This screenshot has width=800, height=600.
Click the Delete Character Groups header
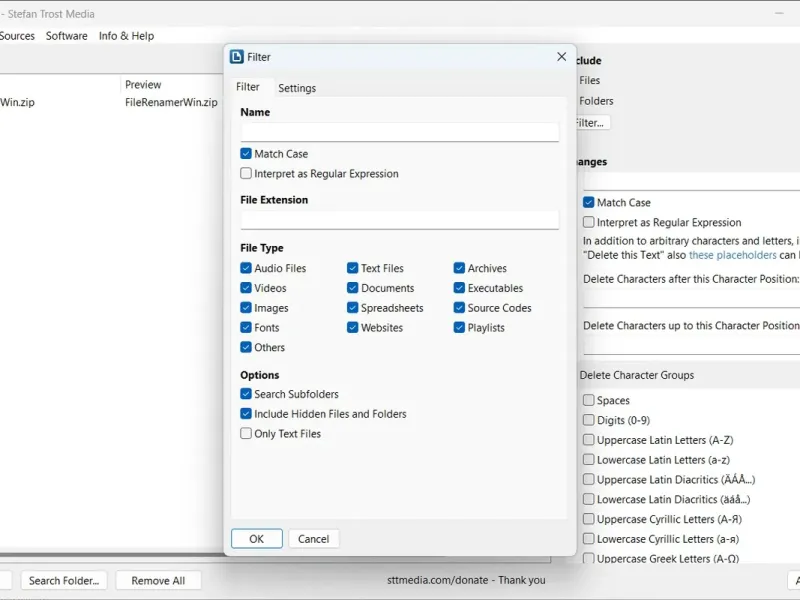637,375
